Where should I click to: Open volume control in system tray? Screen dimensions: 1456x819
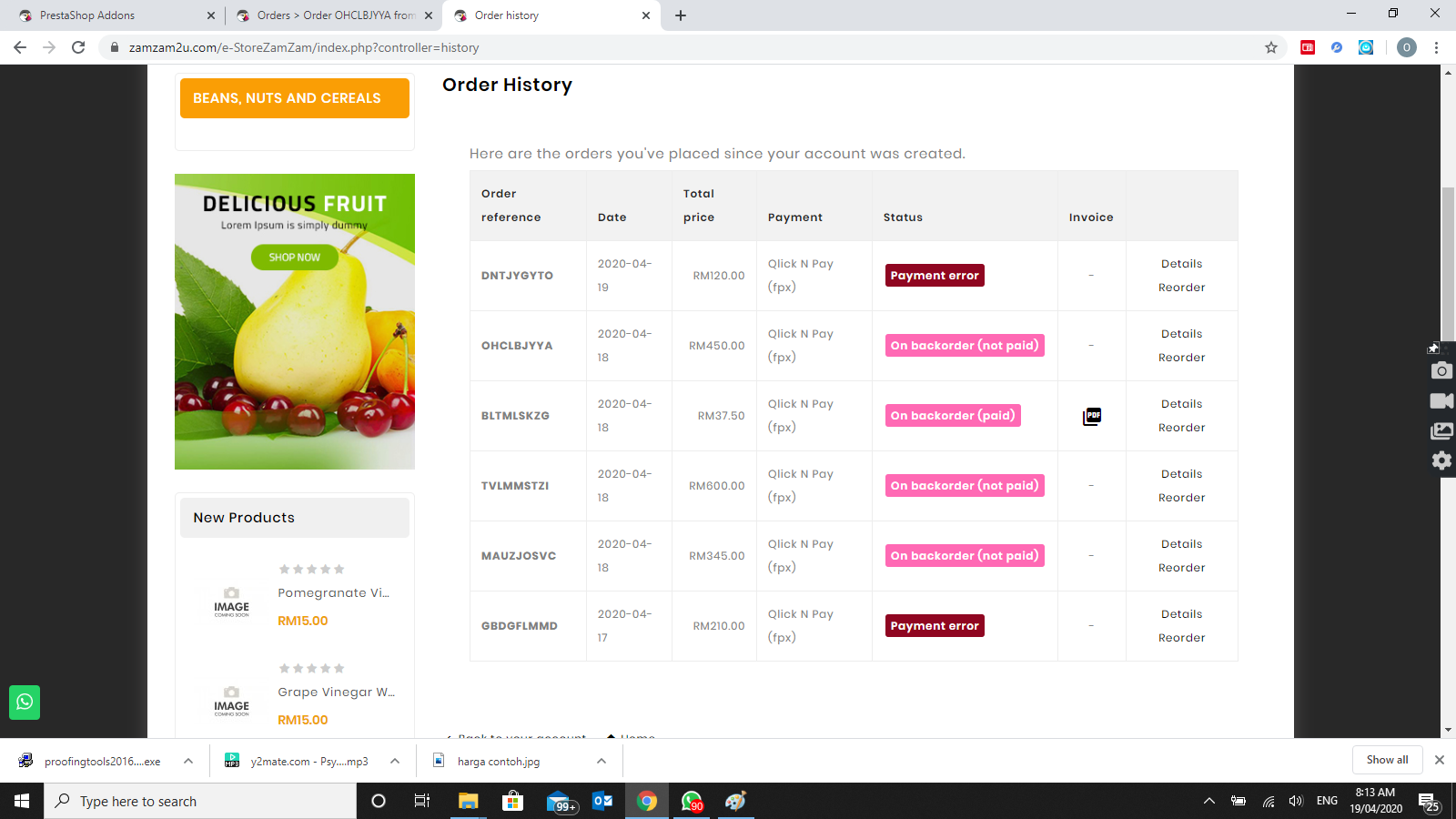tap(1296, 801)
